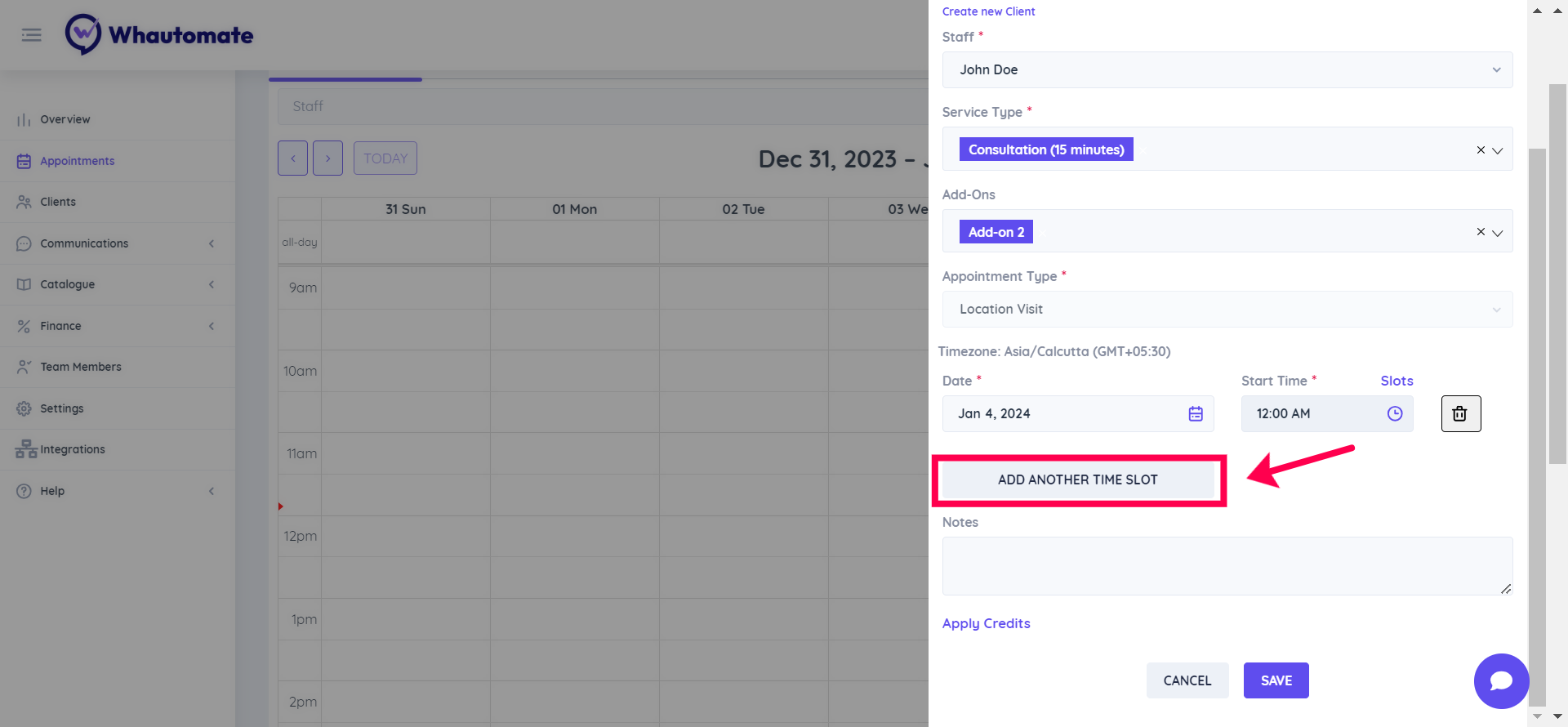Open the chat support bubble
The height and width of the screenshot is (727, 1568).
coord(1501,680)
